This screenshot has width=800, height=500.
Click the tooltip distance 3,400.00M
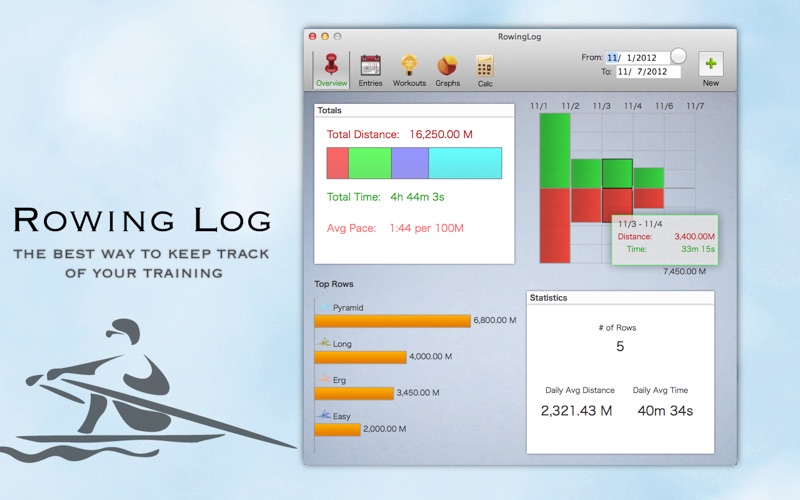coord(694,237)
